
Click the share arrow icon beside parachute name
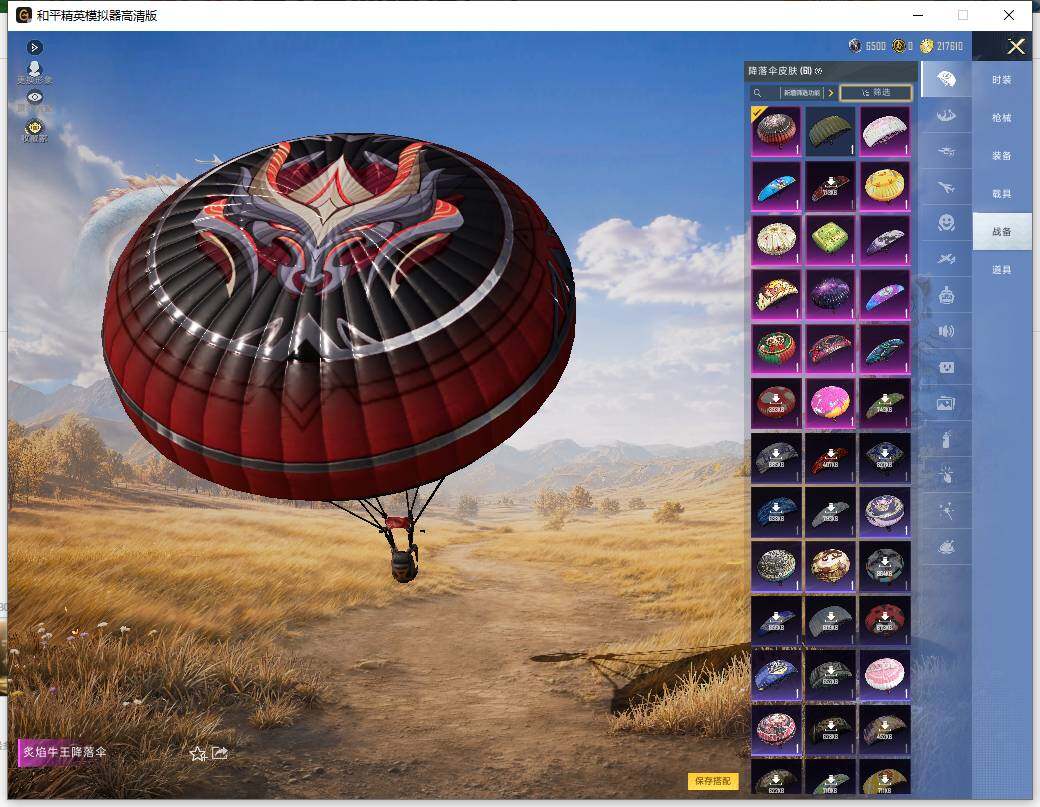[x=220, y=753]
